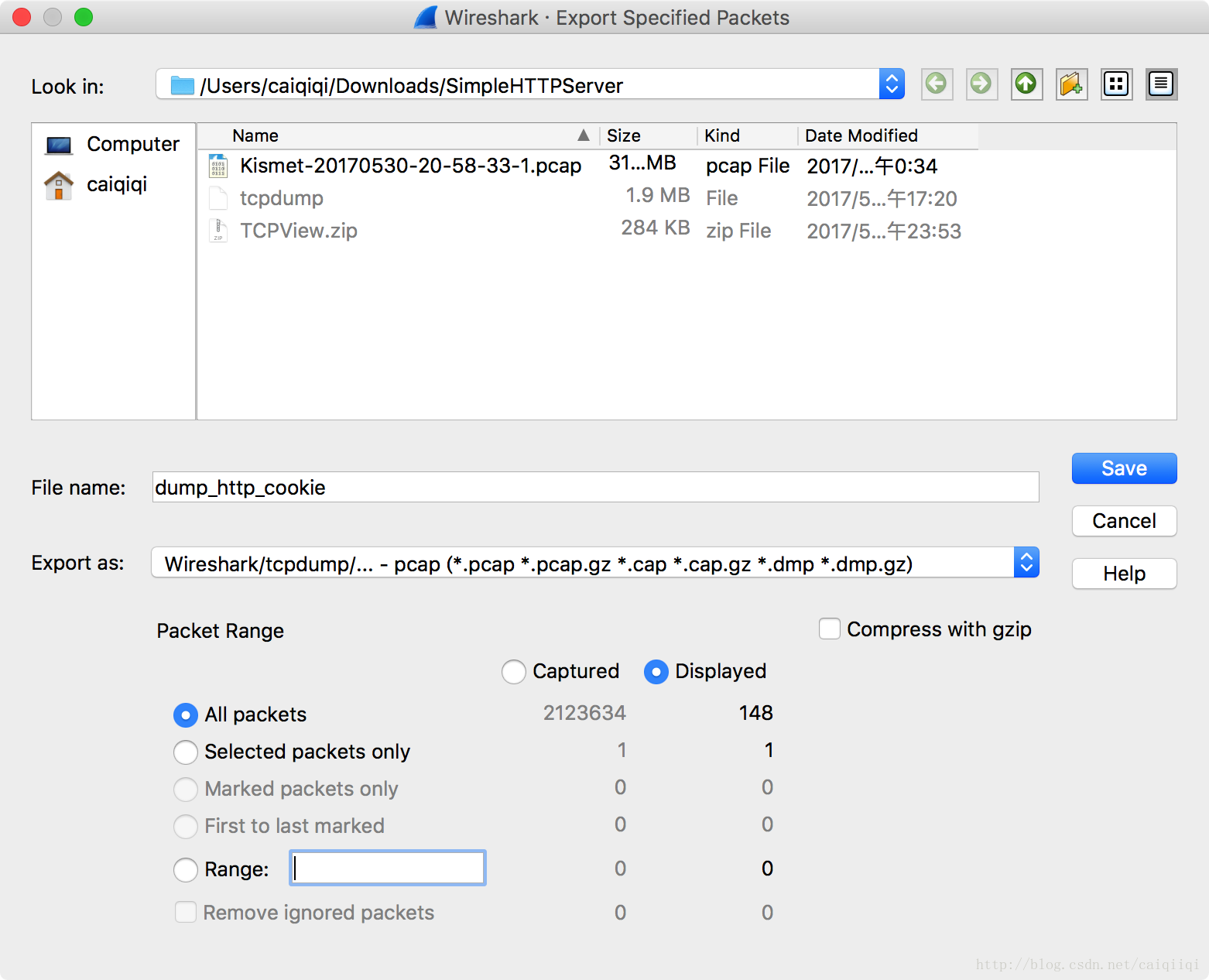Viewport: 1209px width, 980px height.
Task: Select Kismet-20170530-20-58-33-1.pcap file name
Action: [x=410, y=166]
